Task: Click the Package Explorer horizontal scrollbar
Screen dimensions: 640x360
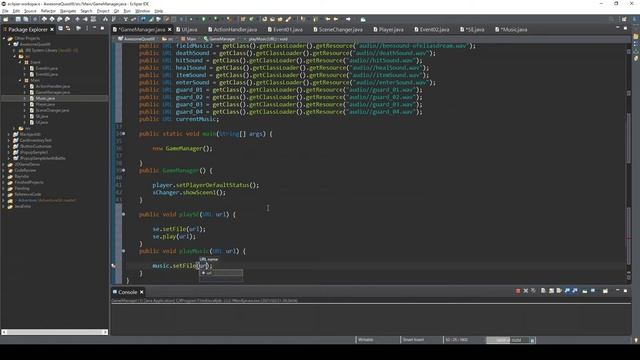Action: click(55, 332)
